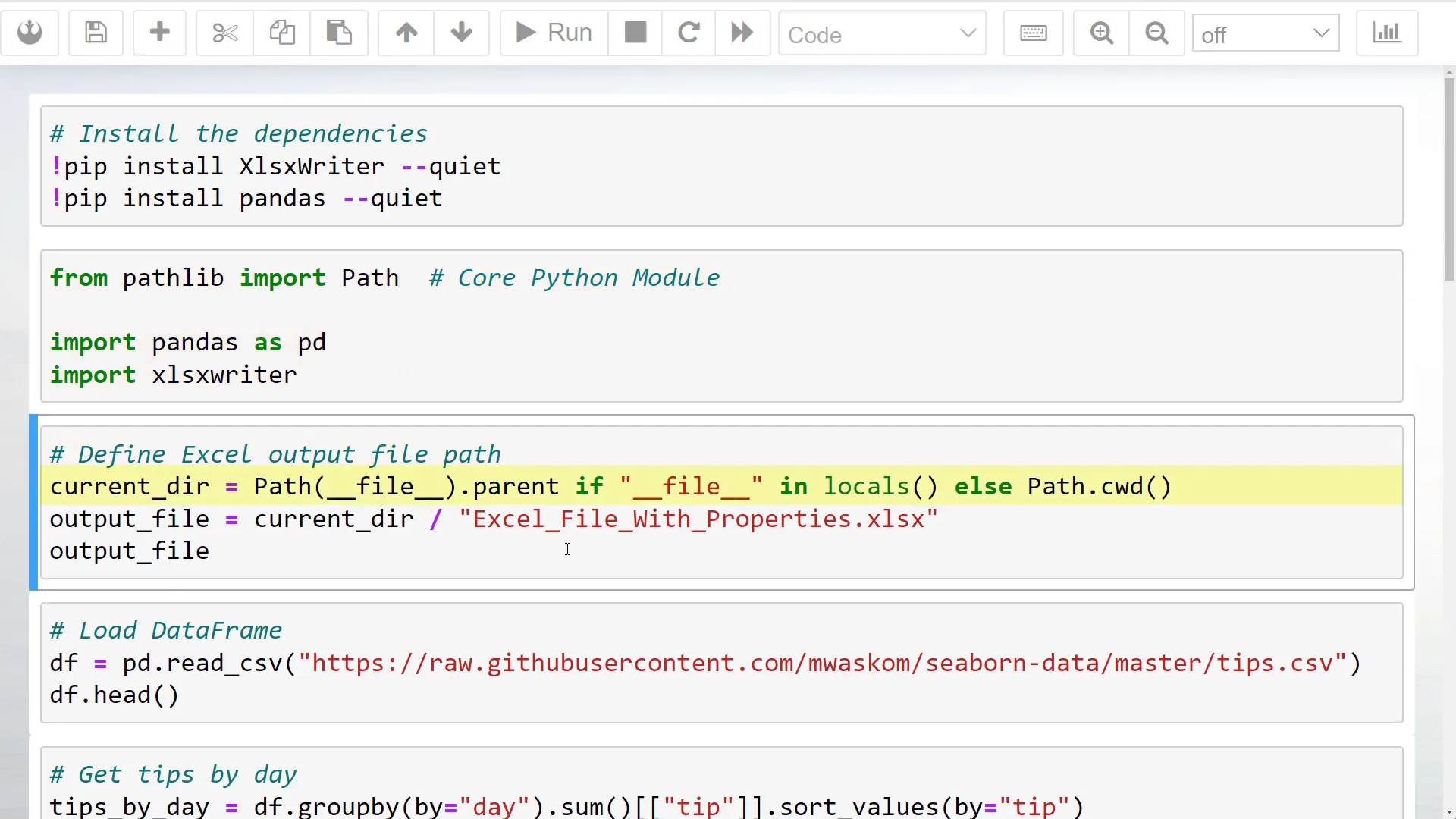The height and width of the screenshot is (819, 1456).
Task: Select the pip install dependencies cell
Action: [x=721, y=166]
